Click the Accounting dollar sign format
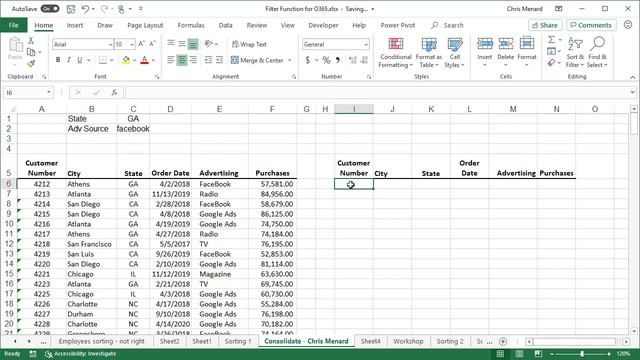The height and width of the screenshot is (360, 640). (307, 60)
